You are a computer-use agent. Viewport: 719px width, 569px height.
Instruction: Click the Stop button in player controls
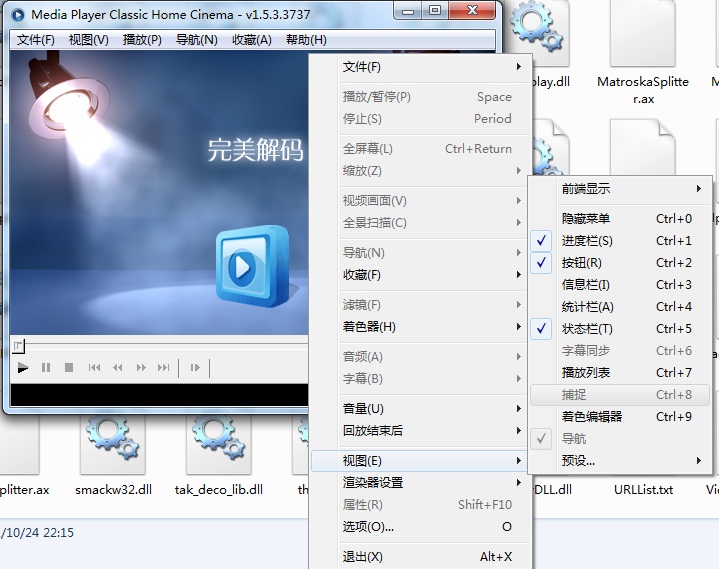click(x=69, y=368)
